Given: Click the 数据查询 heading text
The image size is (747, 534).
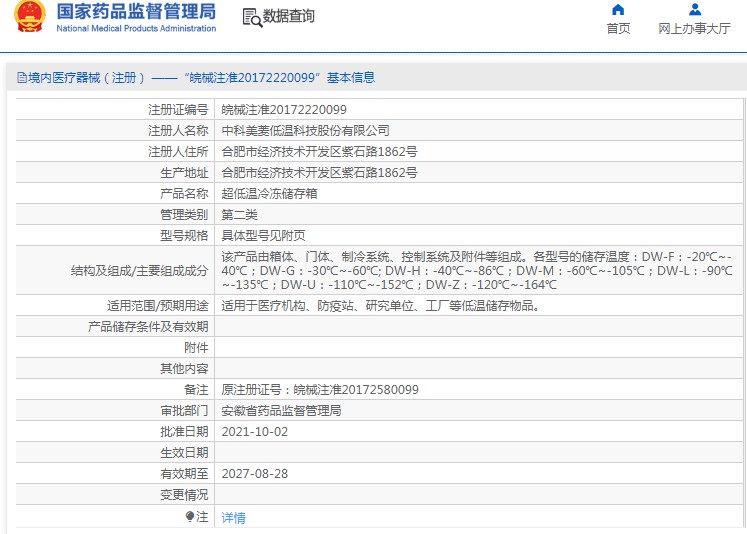Looking at the screenshot, I should (x=288, y=16).
